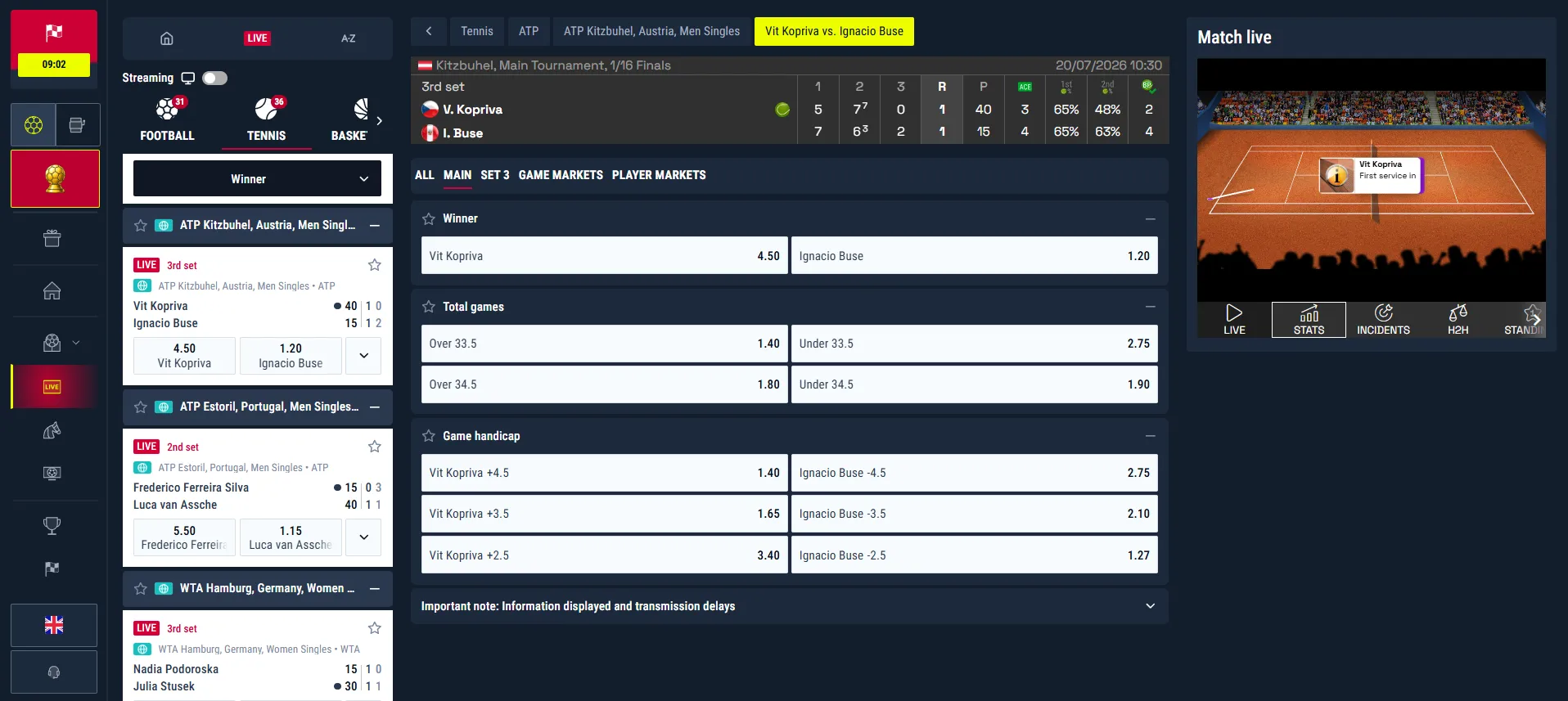Open the H2H view in match live
Image resolution: width=1568 pixels, height=701 pixels.
(1458, 320)
